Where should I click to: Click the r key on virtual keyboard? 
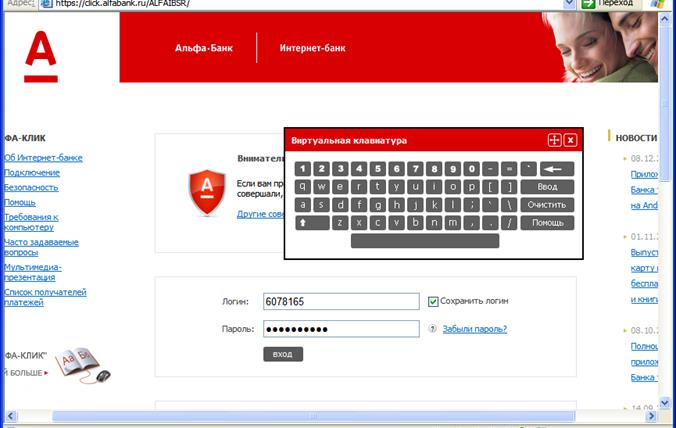pos(359,187)
